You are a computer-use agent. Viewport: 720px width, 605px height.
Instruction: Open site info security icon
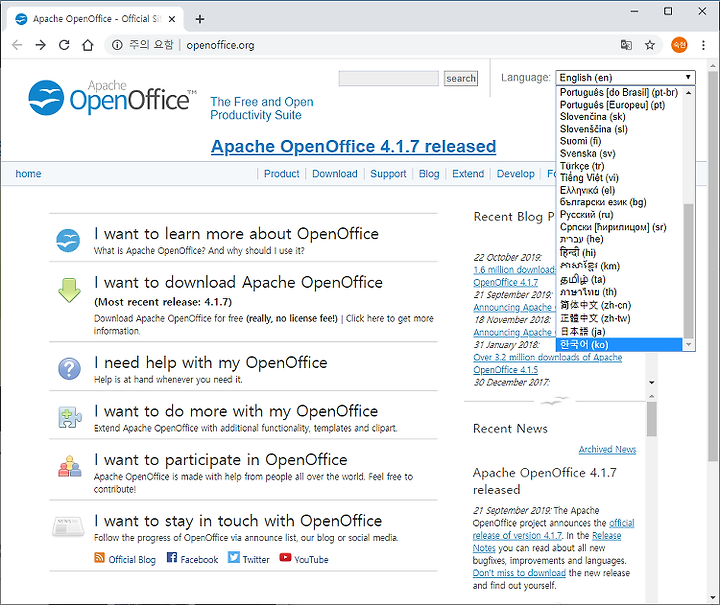coord(117,45)
